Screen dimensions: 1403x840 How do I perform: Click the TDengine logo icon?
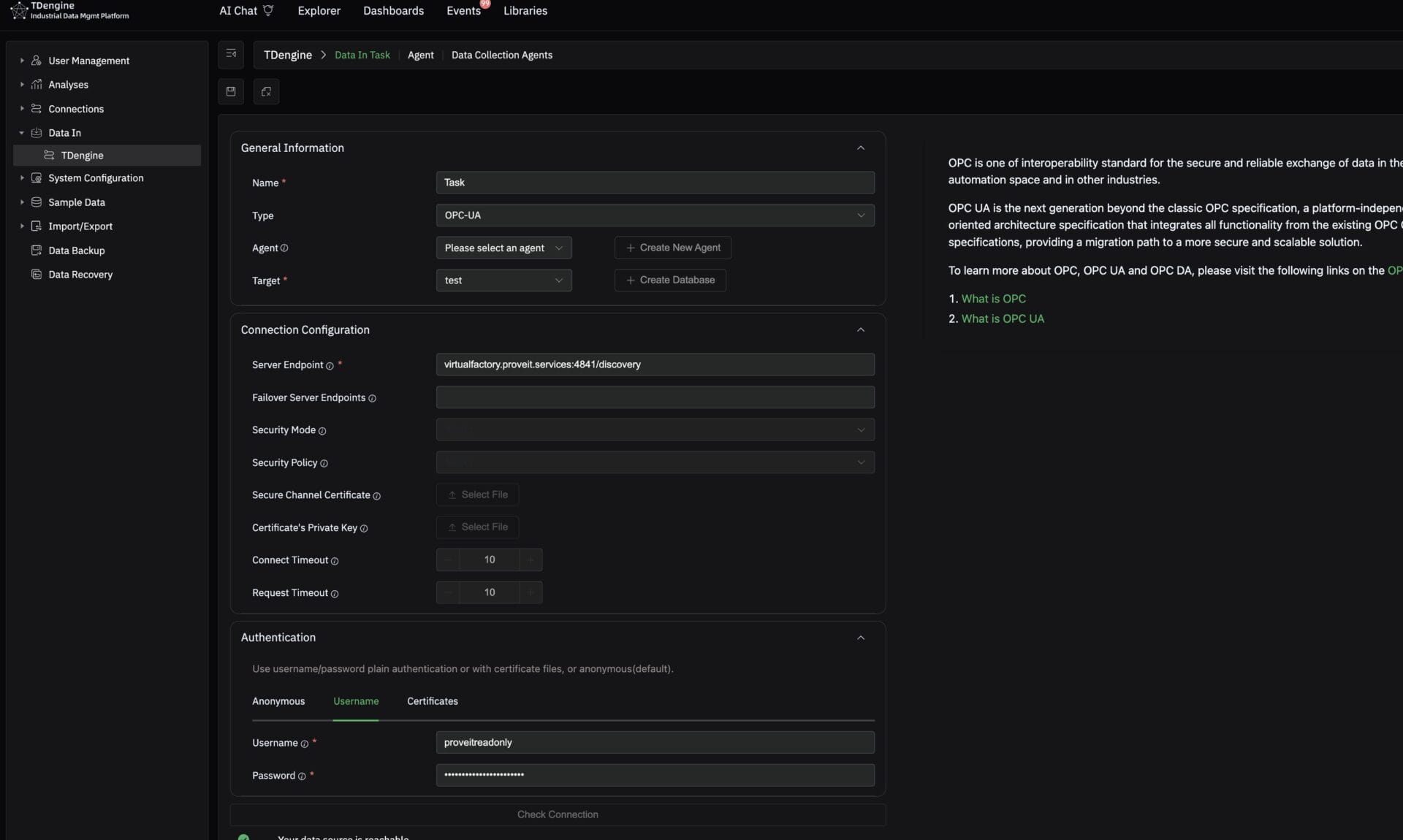(x=18, y=10)
